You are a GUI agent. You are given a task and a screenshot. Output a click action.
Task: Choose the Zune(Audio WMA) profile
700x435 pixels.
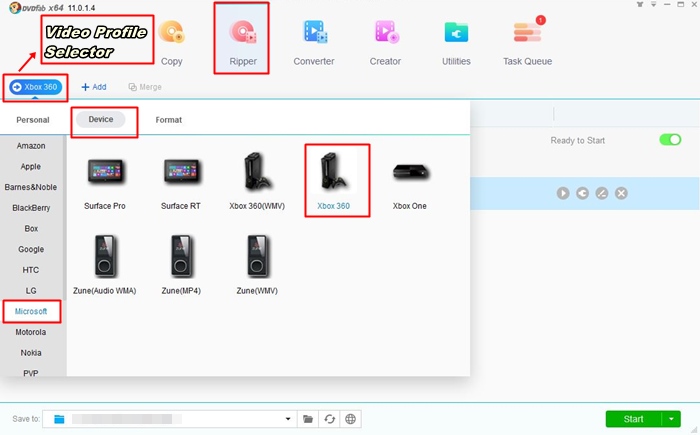tap(104, 264)
